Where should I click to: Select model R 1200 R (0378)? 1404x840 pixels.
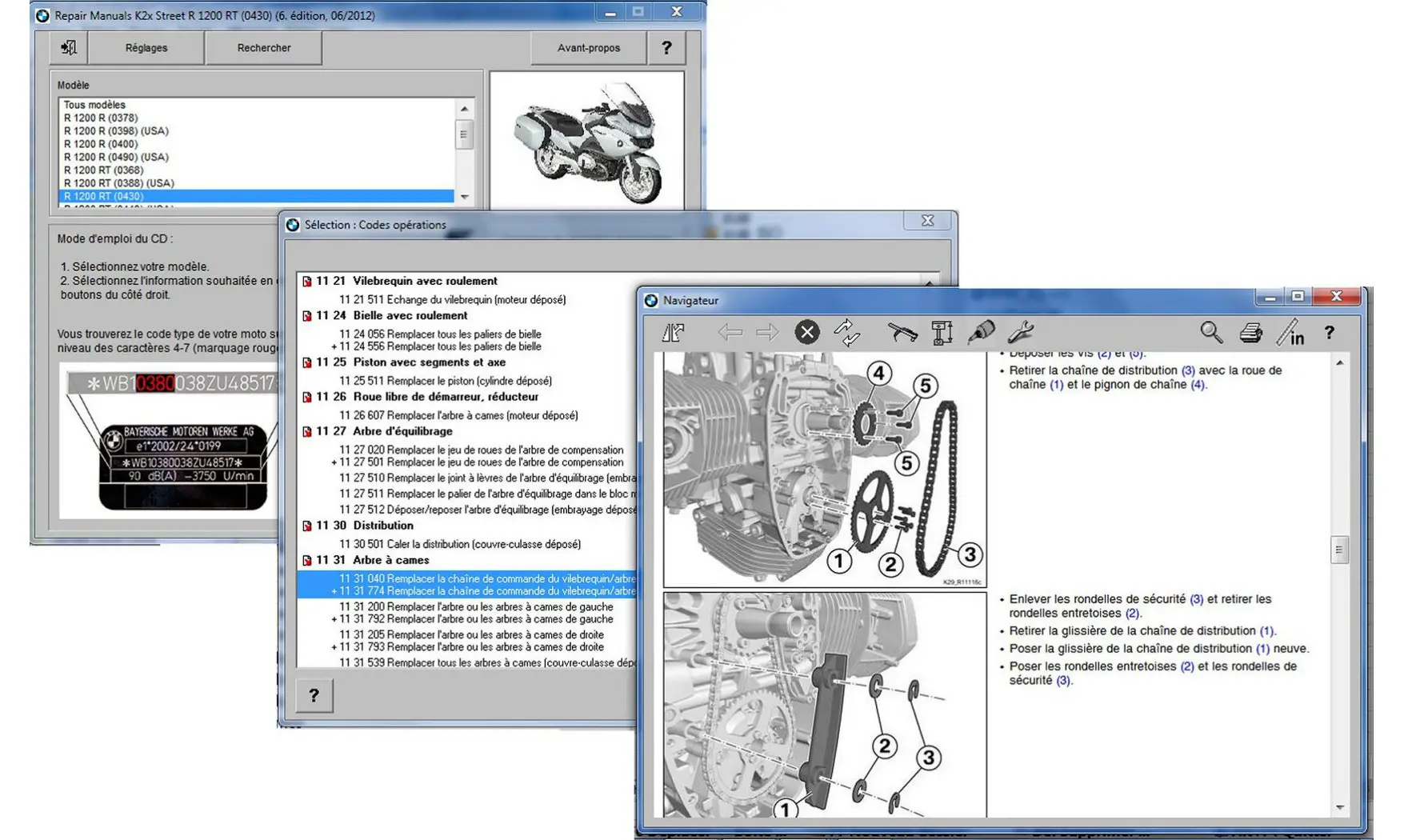tap(101, 118)
